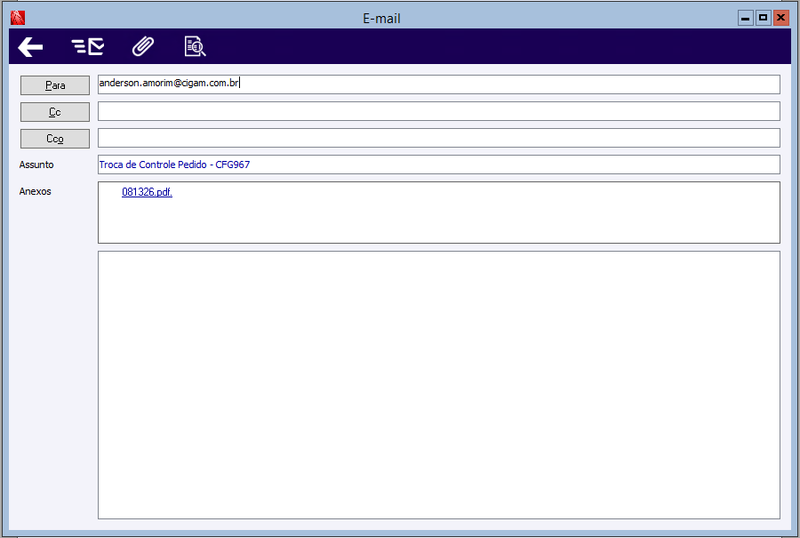The width and height of the screenshot is (800, 538).
Task: Go back using the white arrow icon
Action: click(30, 47)
